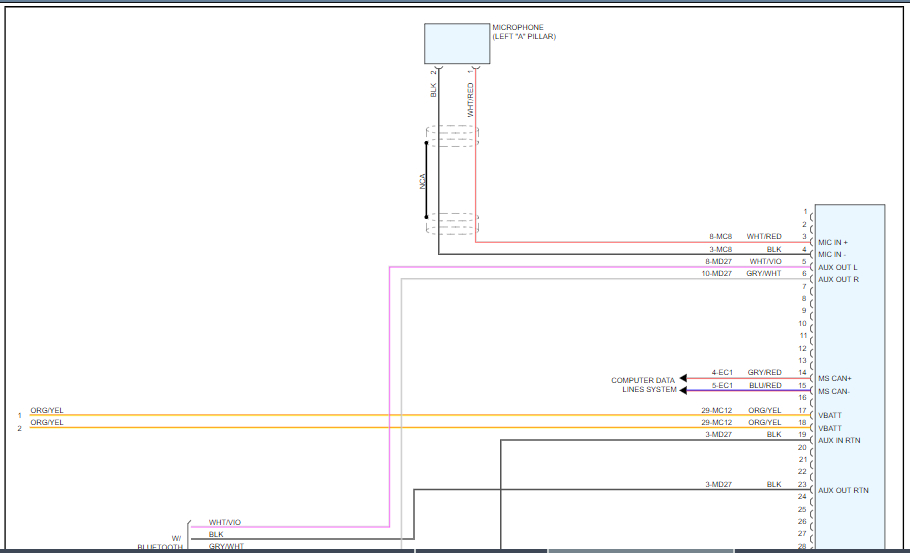Click the GRY/RED wire color label
This screenshot has height=553, width=910.
765,372
